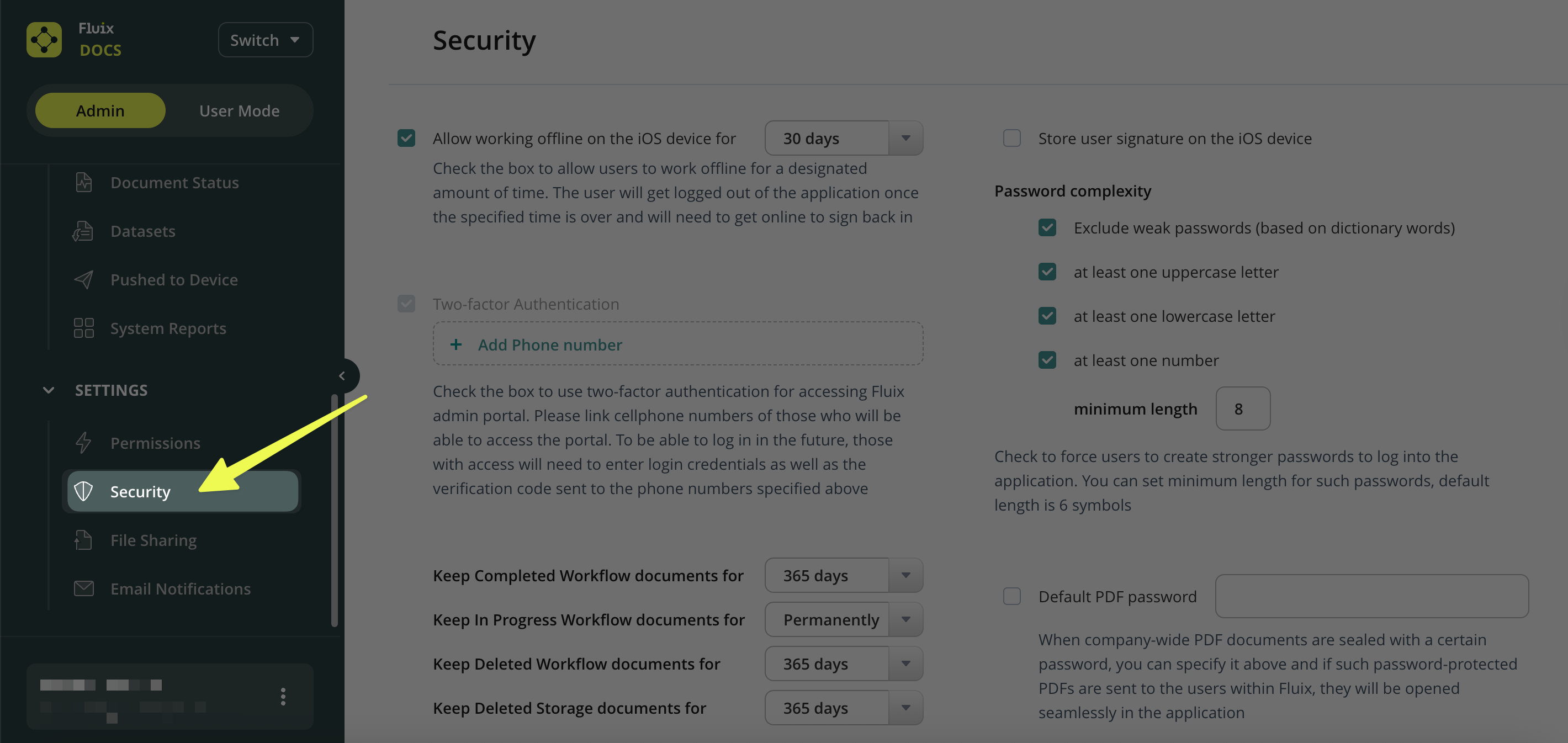
Task: Click the Add Phone number link
Action: coord(550,344)
